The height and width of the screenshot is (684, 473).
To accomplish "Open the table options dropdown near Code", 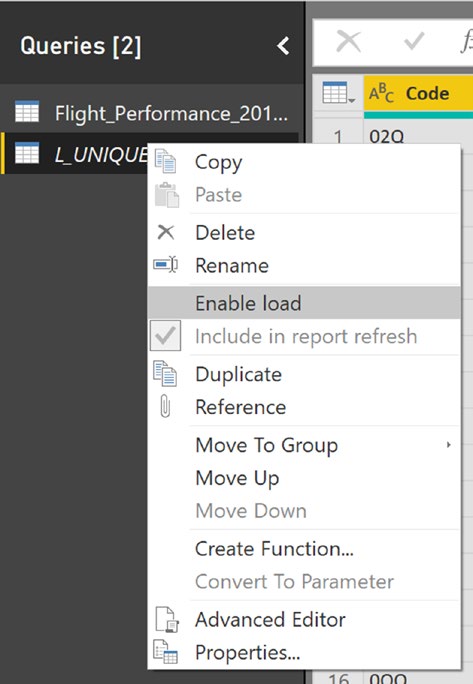I will point(339,93).
